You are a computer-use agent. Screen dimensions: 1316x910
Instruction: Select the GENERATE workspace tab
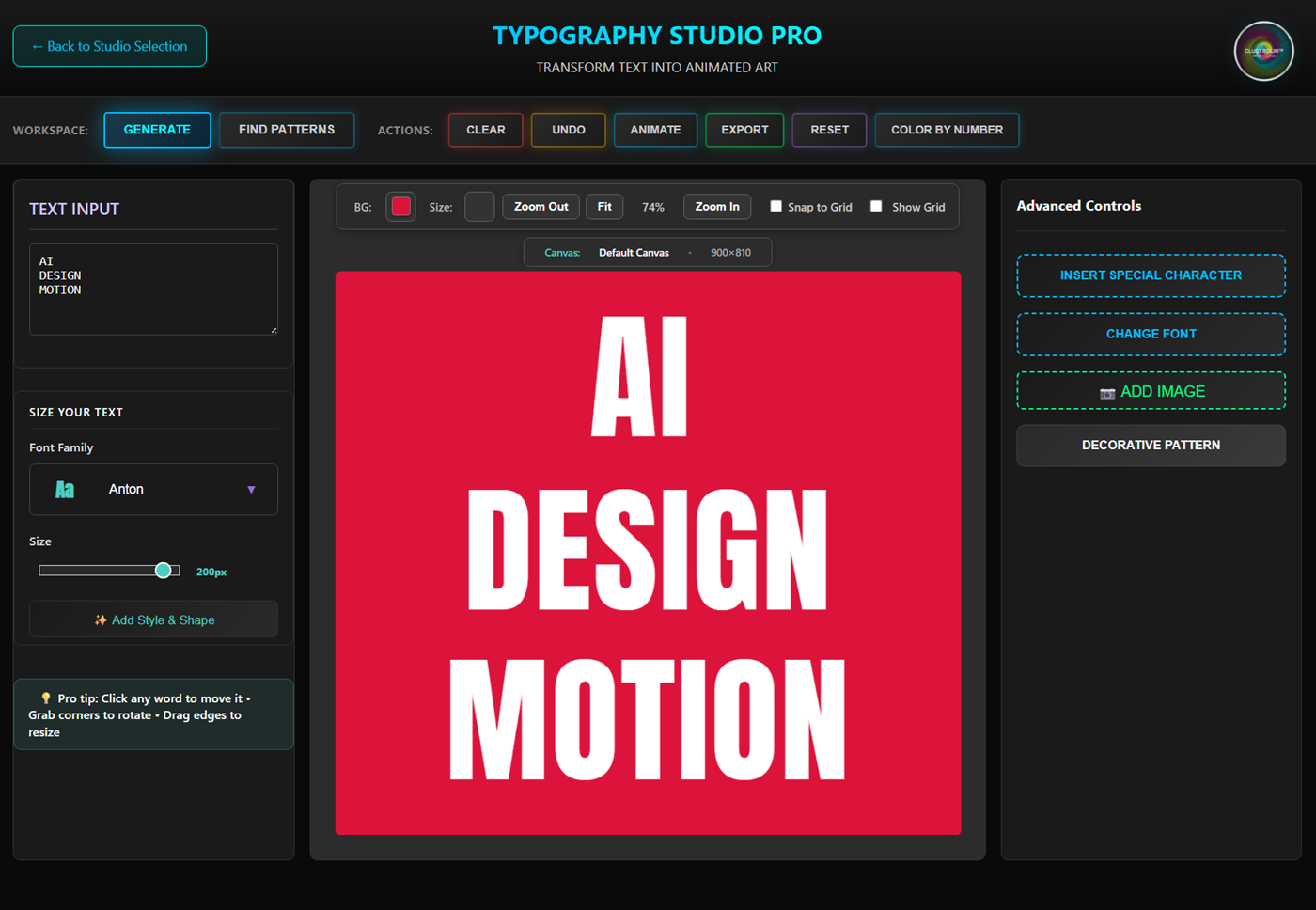click(157, 130)
